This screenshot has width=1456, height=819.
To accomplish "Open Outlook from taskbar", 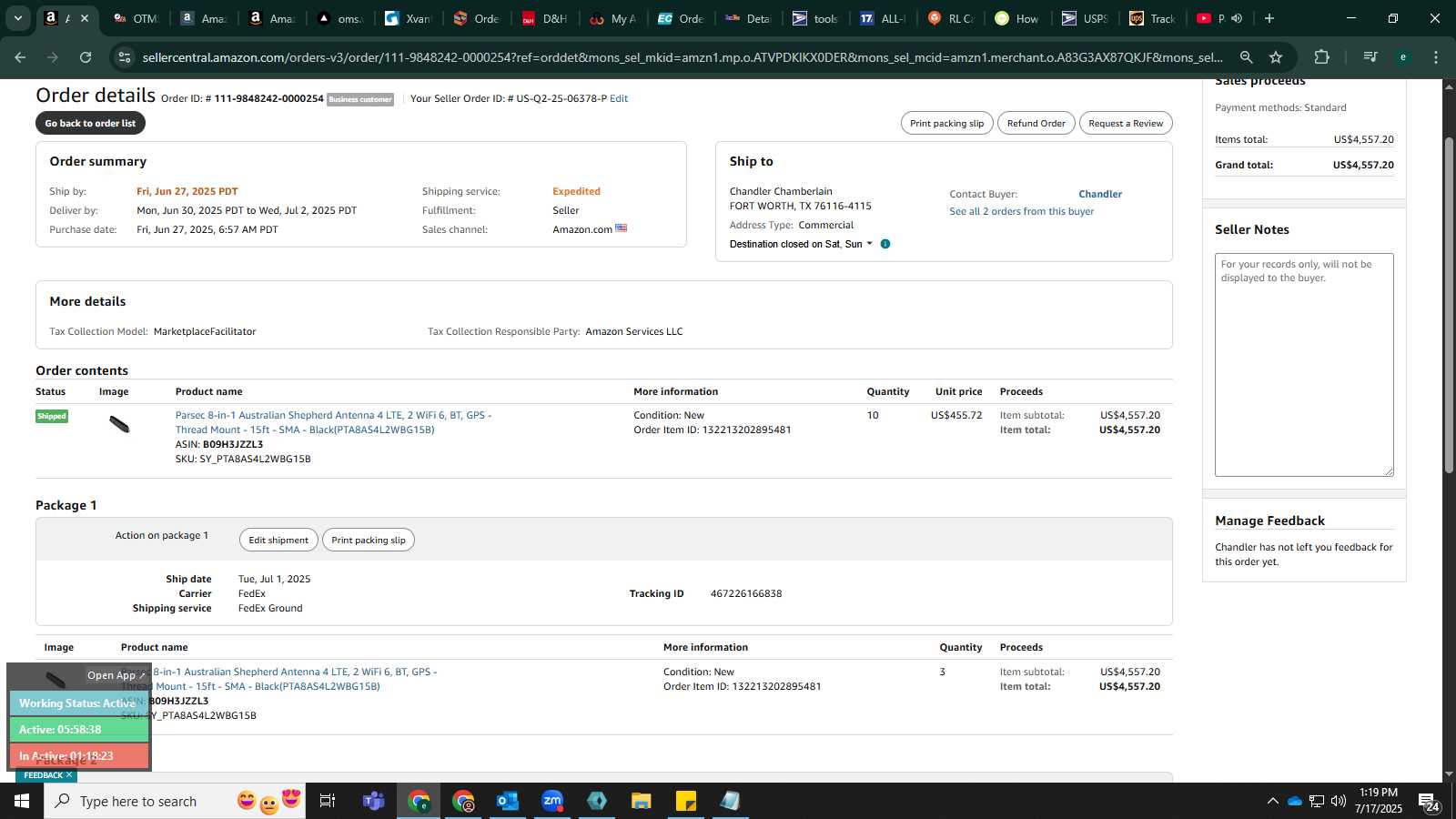I will click(508, 801).
